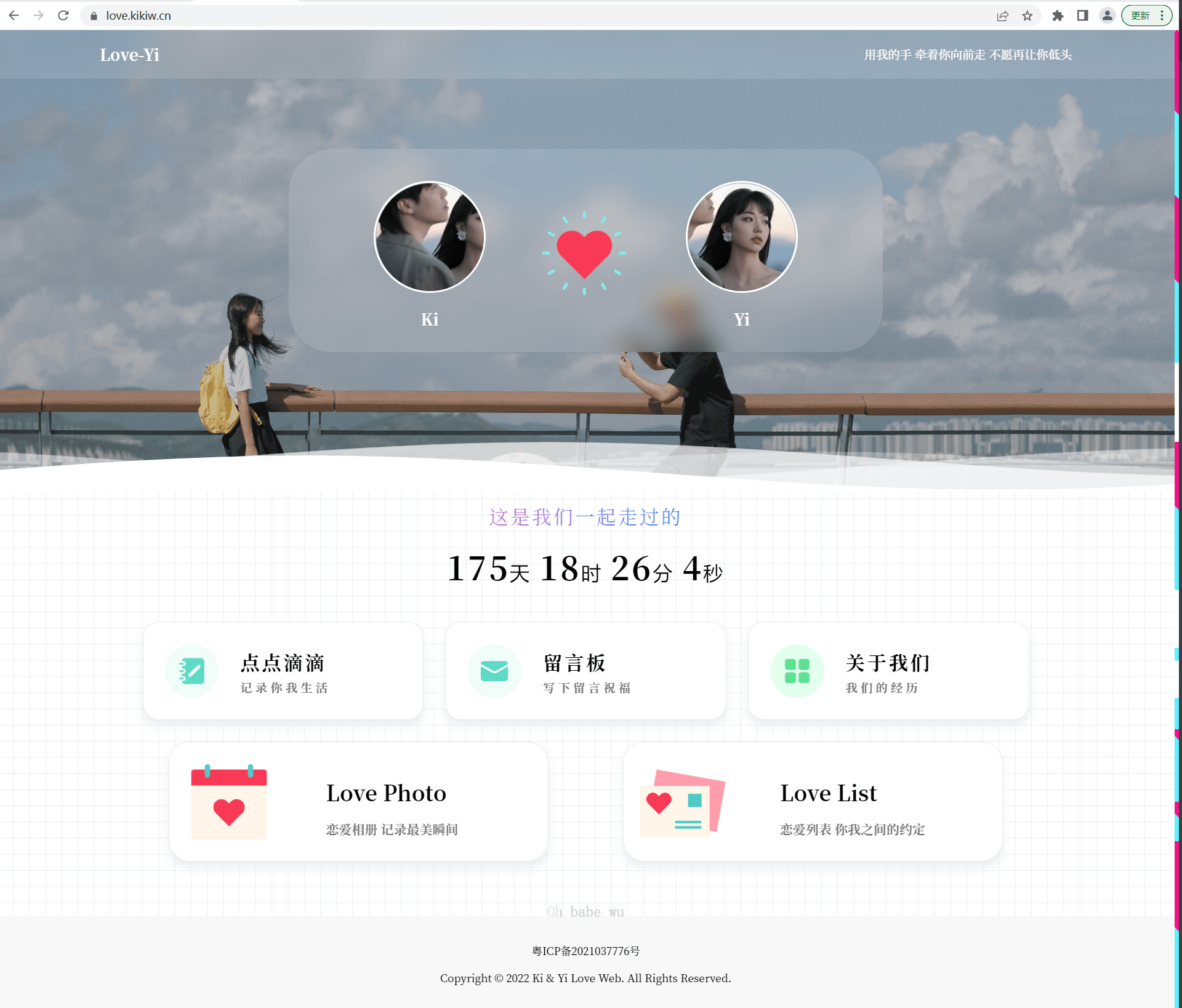This screenshot has height=1008, width=1182.
Task: Click the Love-Yi site logo
Action: 129,55
